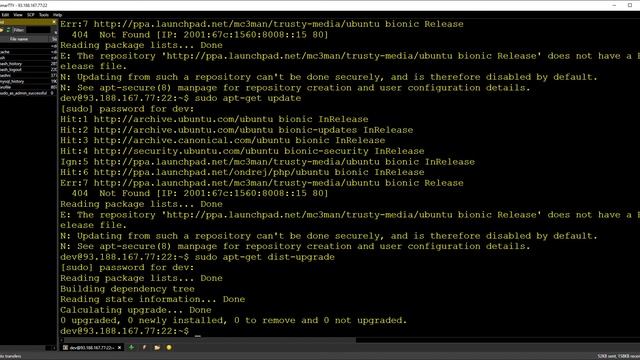Click the 'sudo apt-get update' command line

(x=248, y=98)
